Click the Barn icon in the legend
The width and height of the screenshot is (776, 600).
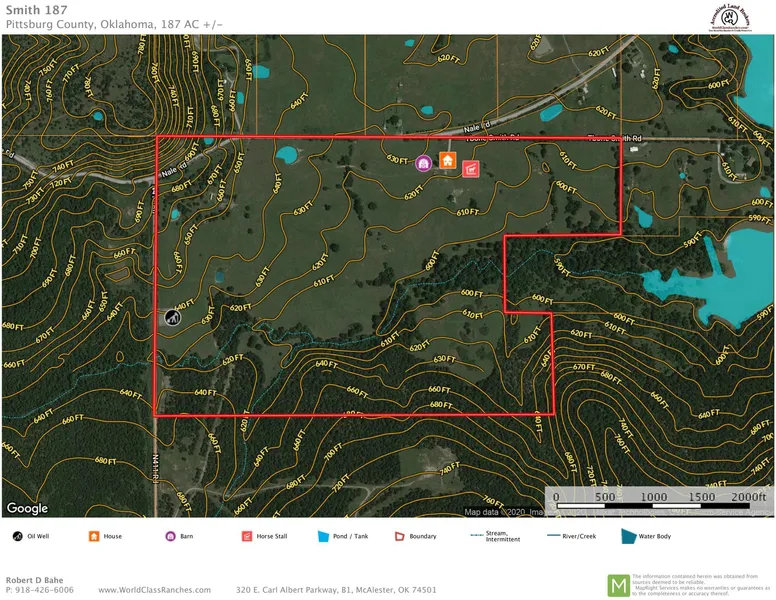[170, 536]
